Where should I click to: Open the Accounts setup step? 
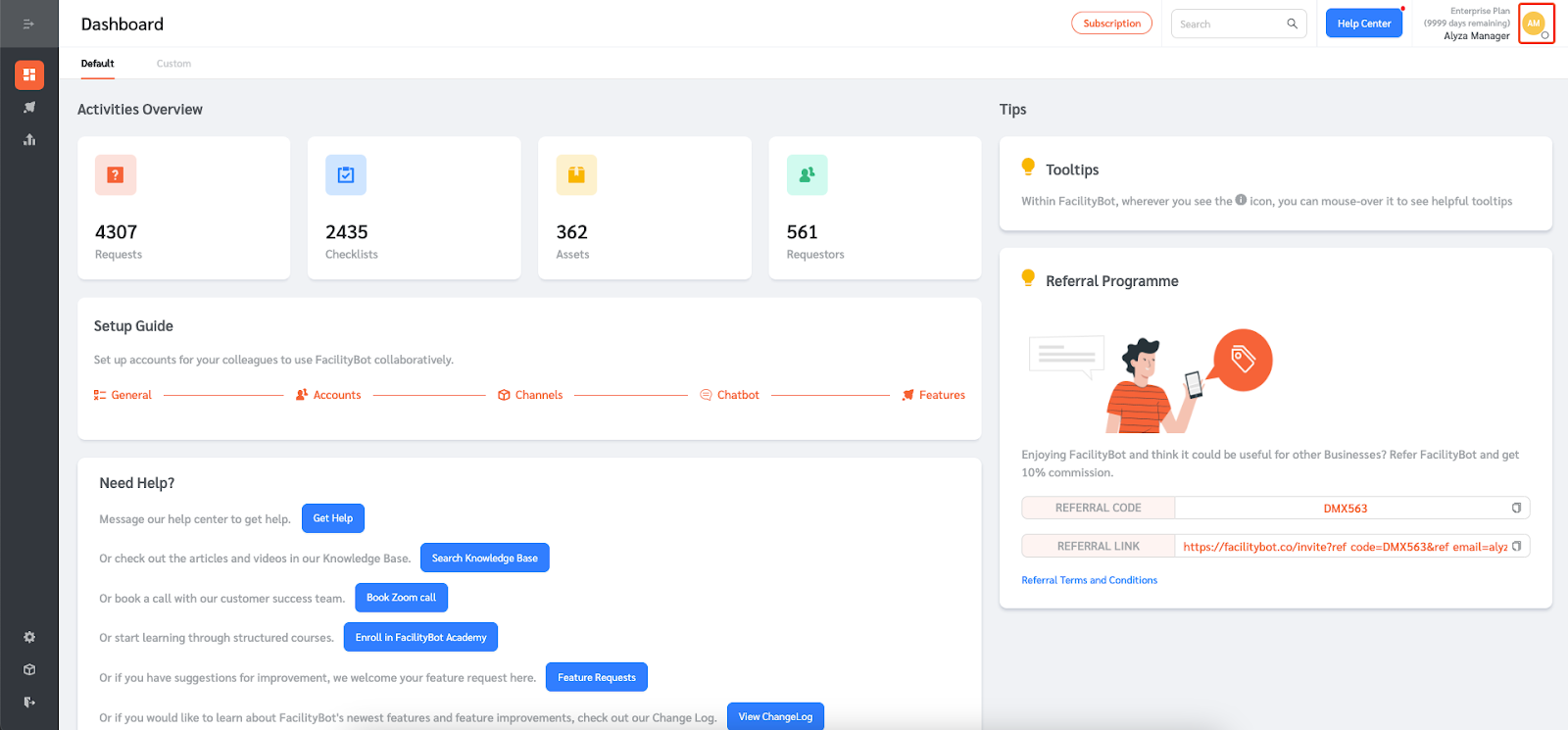[x=328, y=395]
